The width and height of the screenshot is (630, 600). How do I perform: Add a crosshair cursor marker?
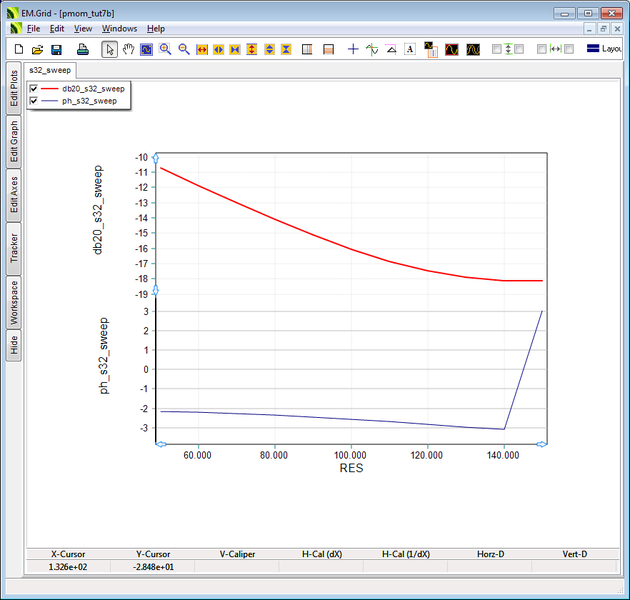[x=352, y=49]
